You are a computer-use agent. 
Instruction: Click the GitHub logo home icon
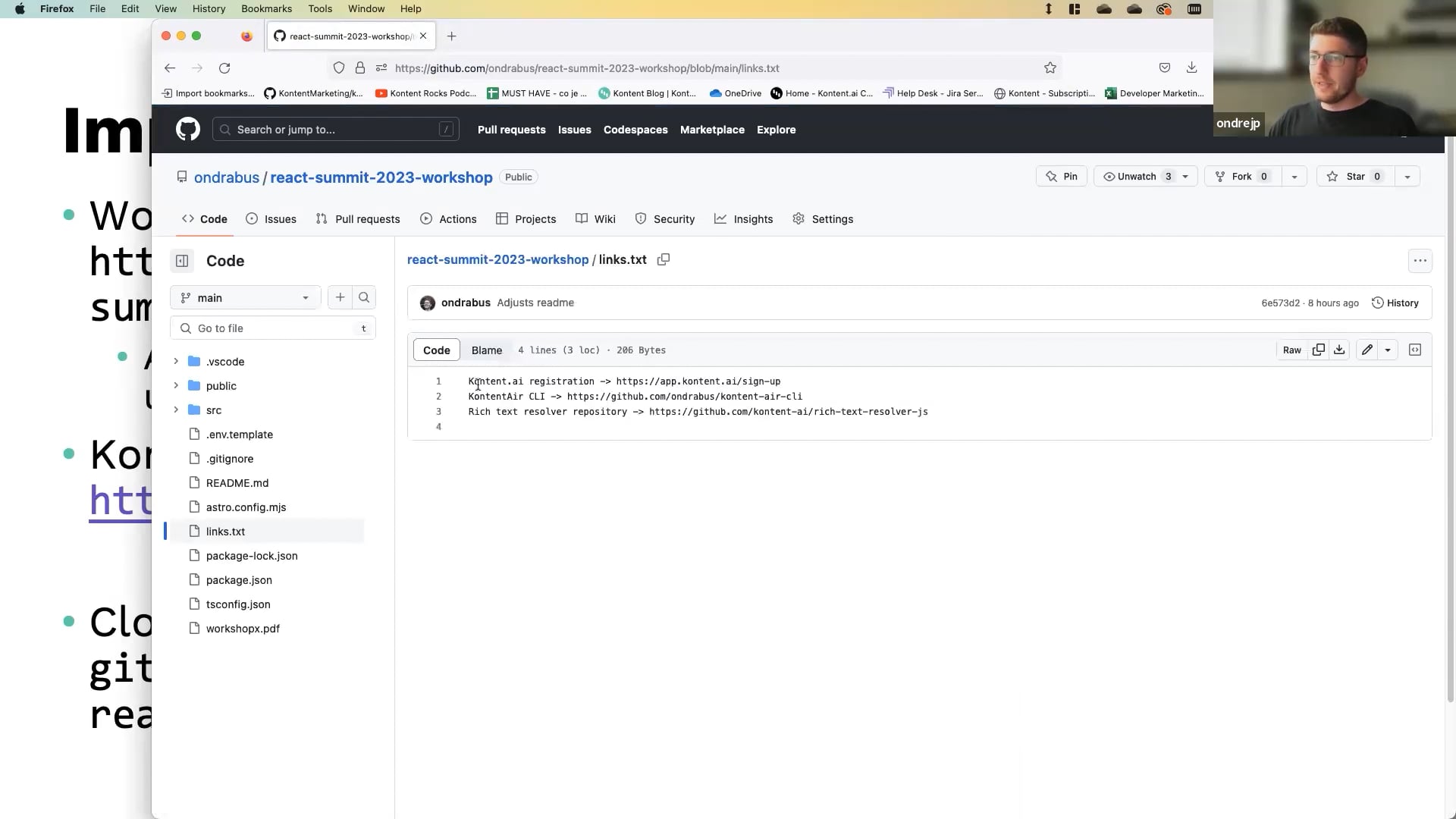pos(188,130)
